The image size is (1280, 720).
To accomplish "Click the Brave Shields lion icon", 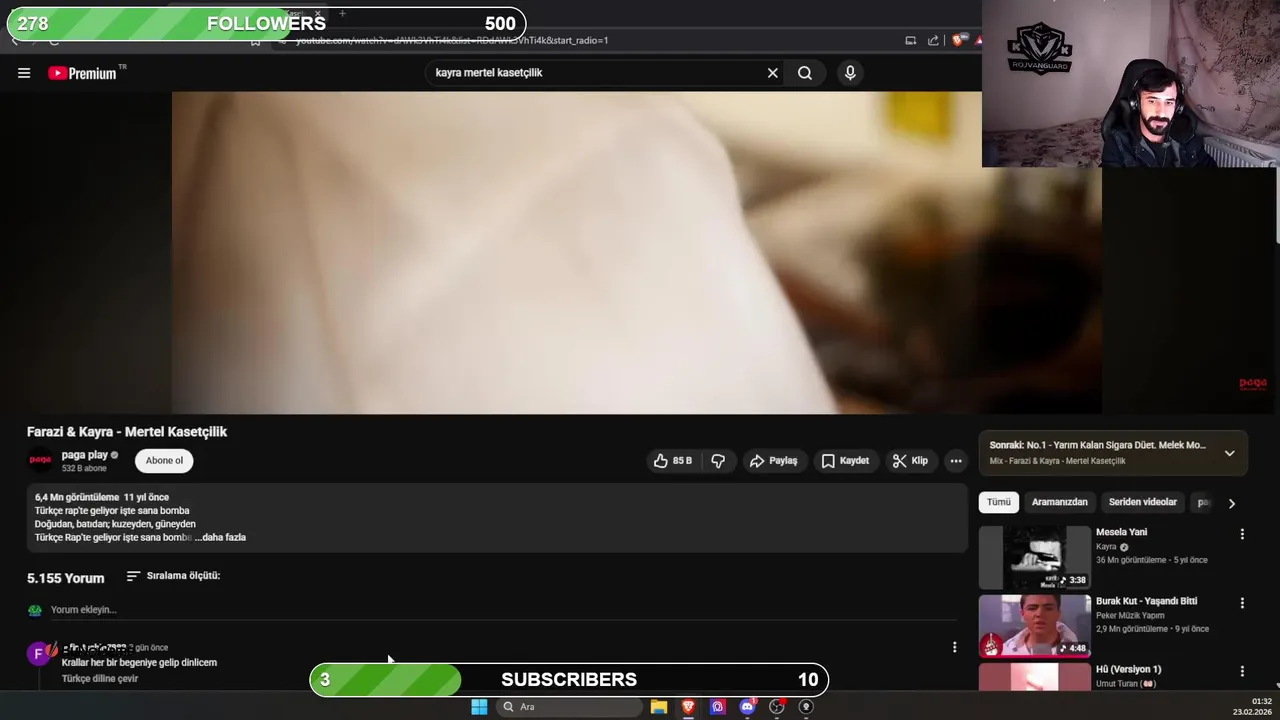I will pos(958,41).
